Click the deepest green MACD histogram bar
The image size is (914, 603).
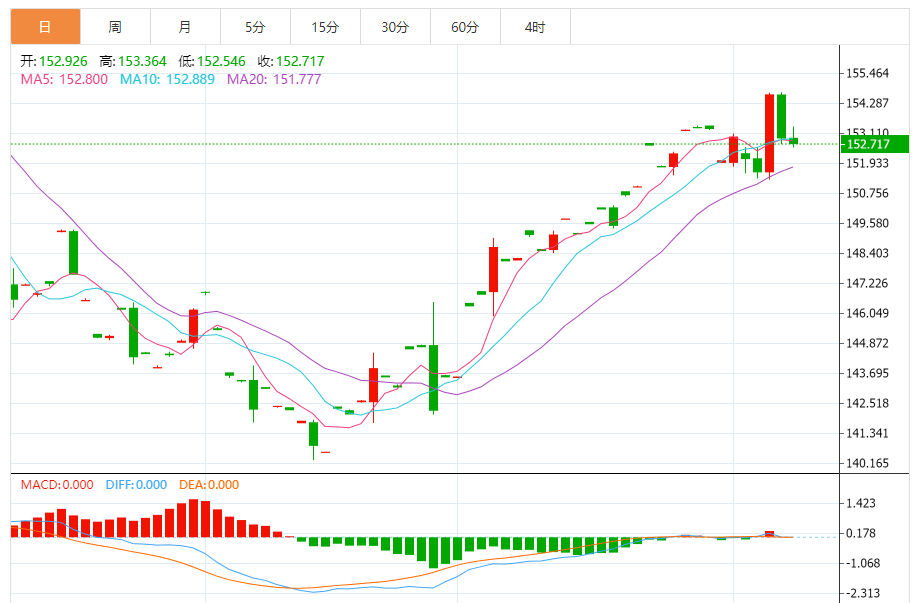coord(433,552)
